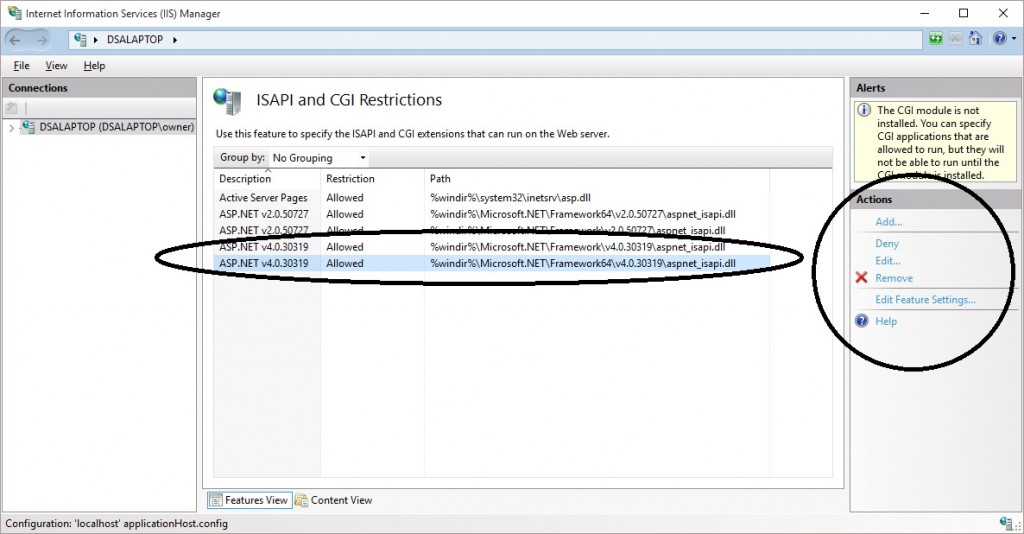Switch to the Content View tab

(x=334, y=500)
